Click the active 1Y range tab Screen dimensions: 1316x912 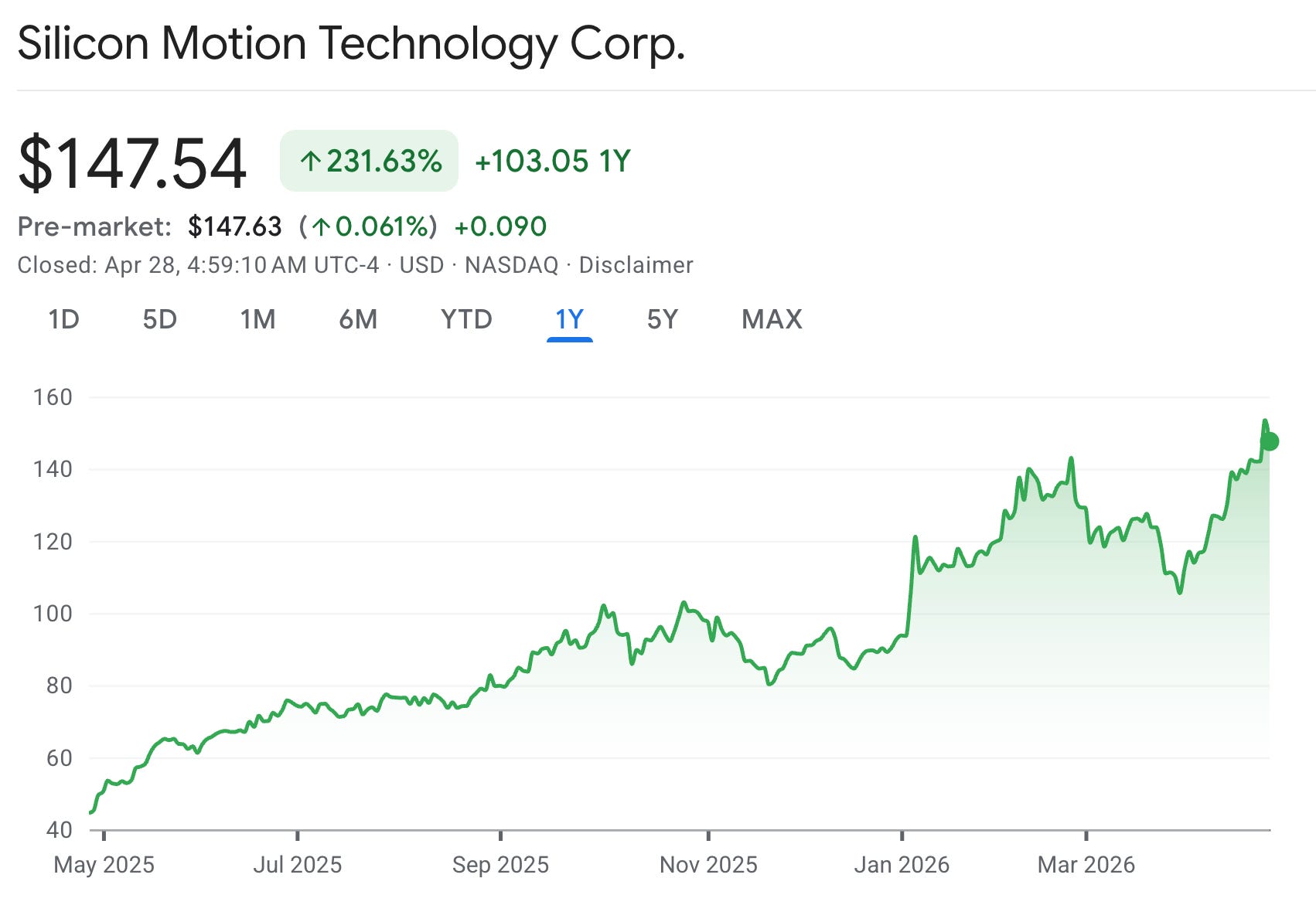tap(570, 319)
